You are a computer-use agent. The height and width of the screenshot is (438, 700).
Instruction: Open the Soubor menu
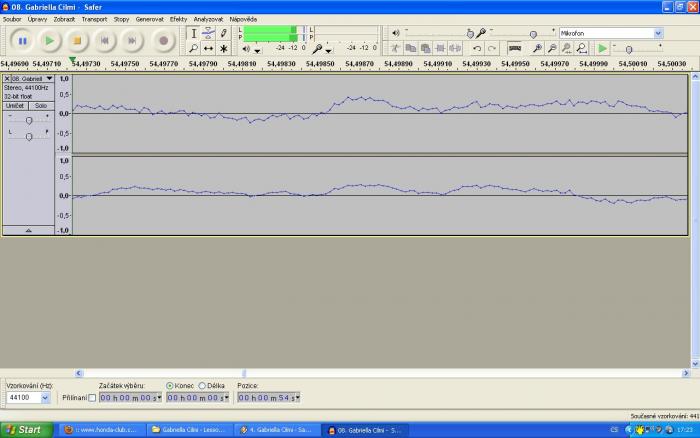tap(12, 19)
